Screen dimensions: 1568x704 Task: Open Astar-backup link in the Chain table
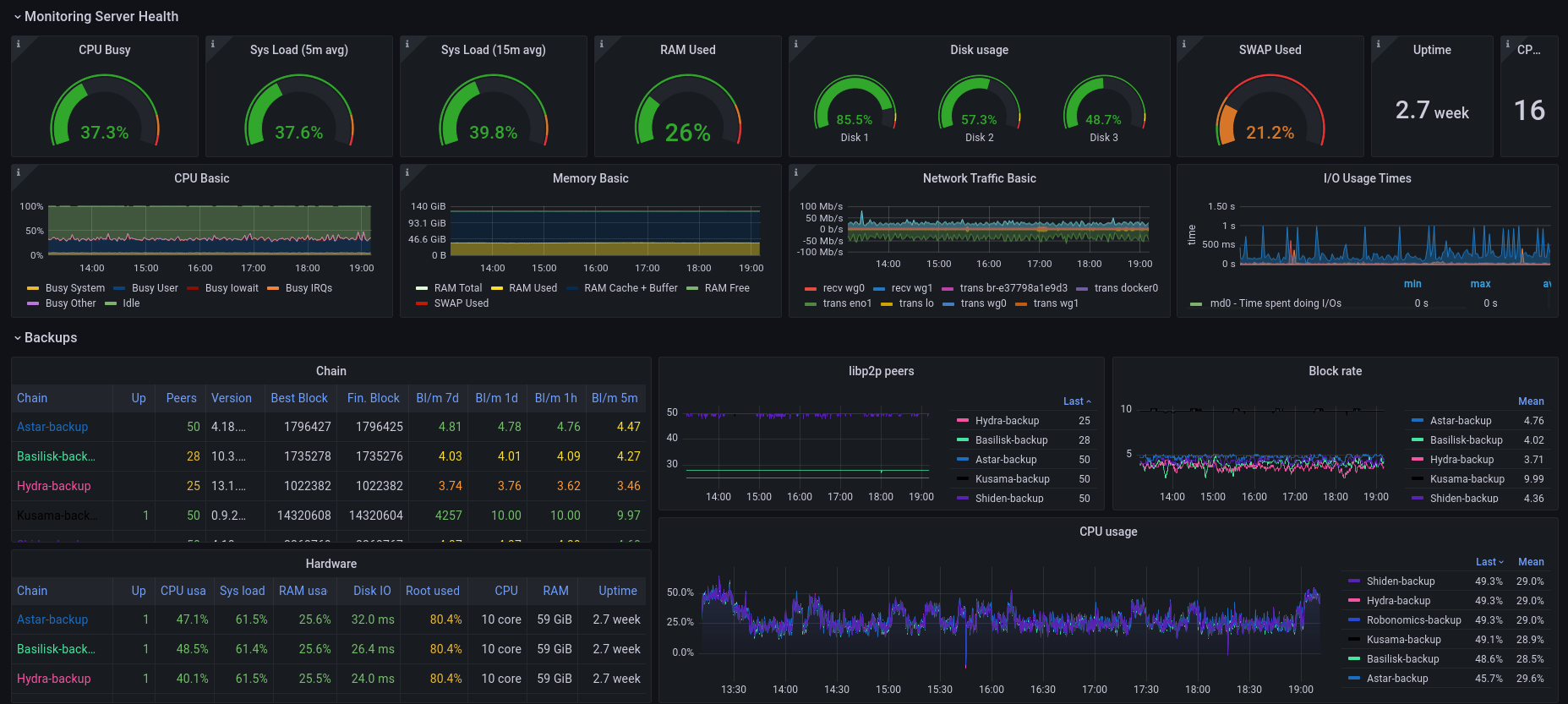coord(52,427)
